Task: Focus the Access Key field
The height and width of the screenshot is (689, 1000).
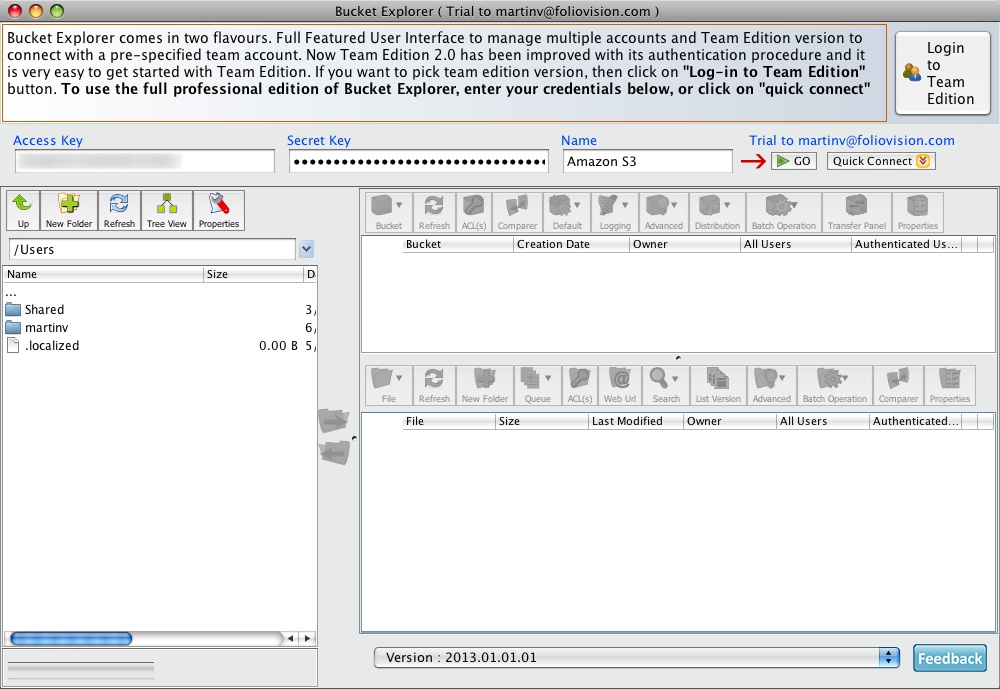Action: click(145, 161)
